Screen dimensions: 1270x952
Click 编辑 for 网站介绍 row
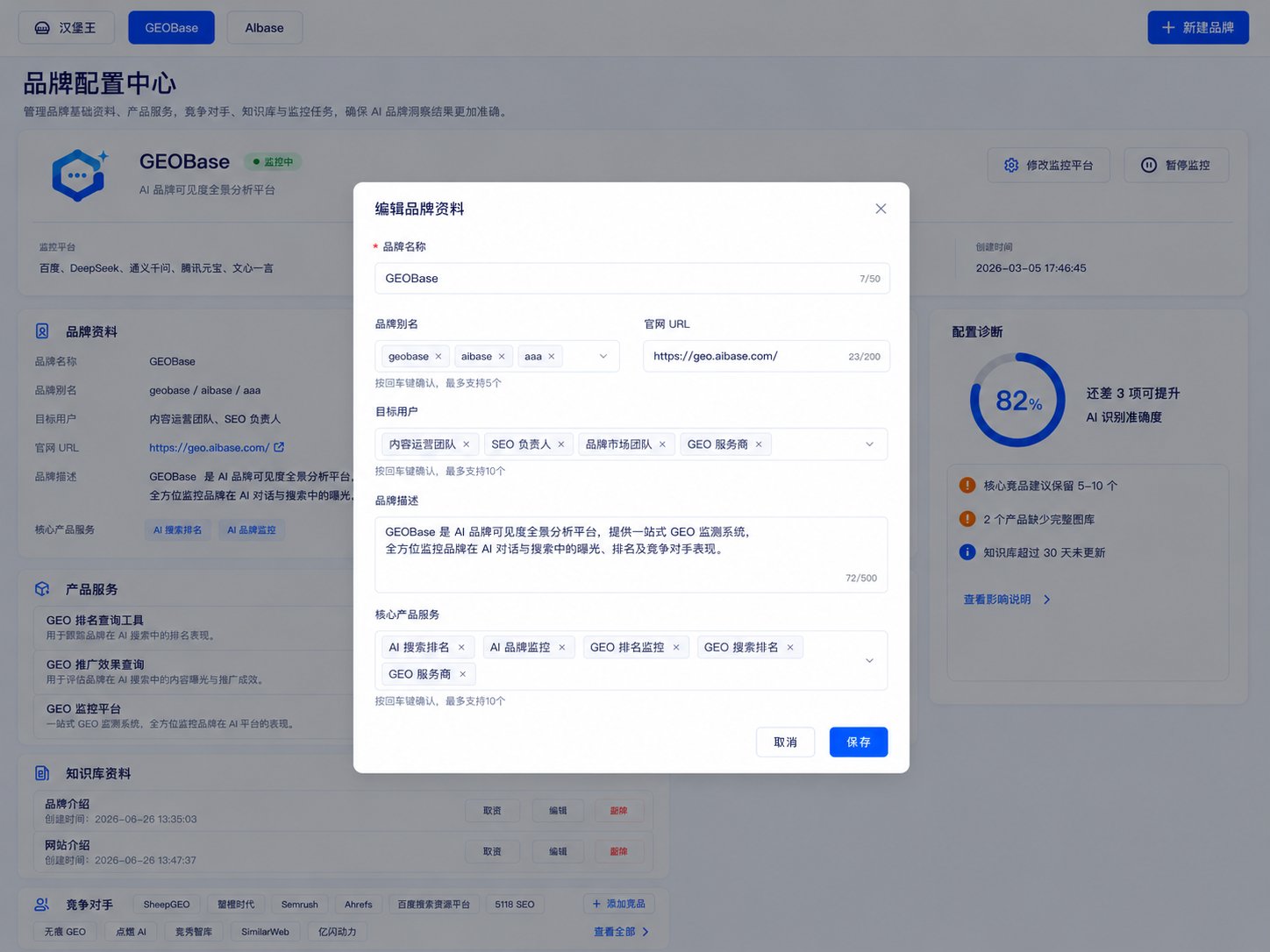(558, 851)
